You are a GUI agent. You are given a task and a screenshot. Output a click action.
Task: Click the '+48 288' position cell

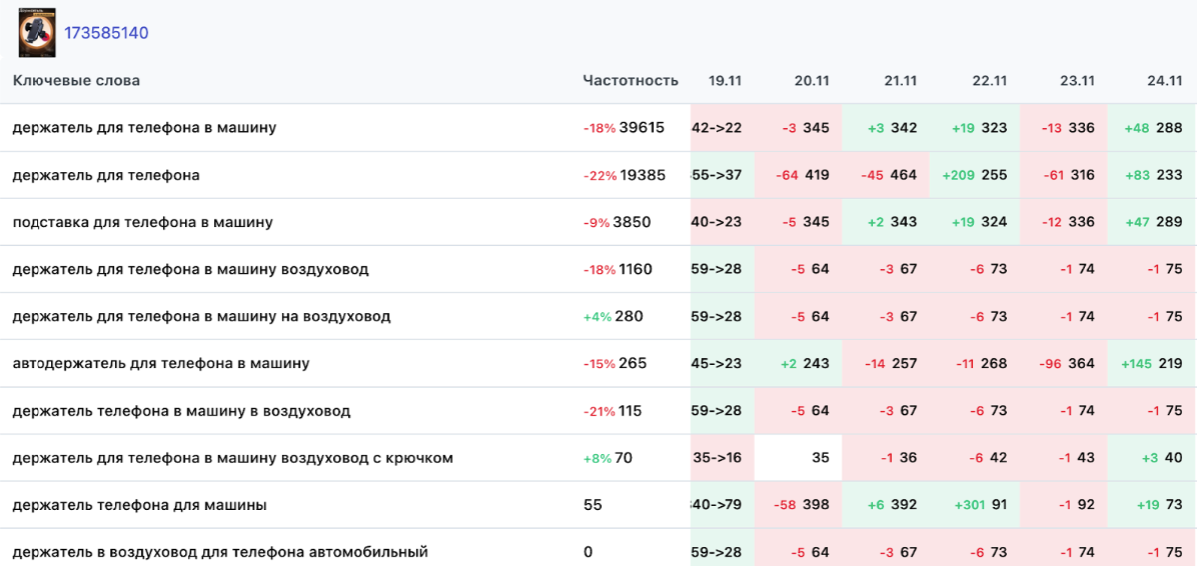point(1152,128)
